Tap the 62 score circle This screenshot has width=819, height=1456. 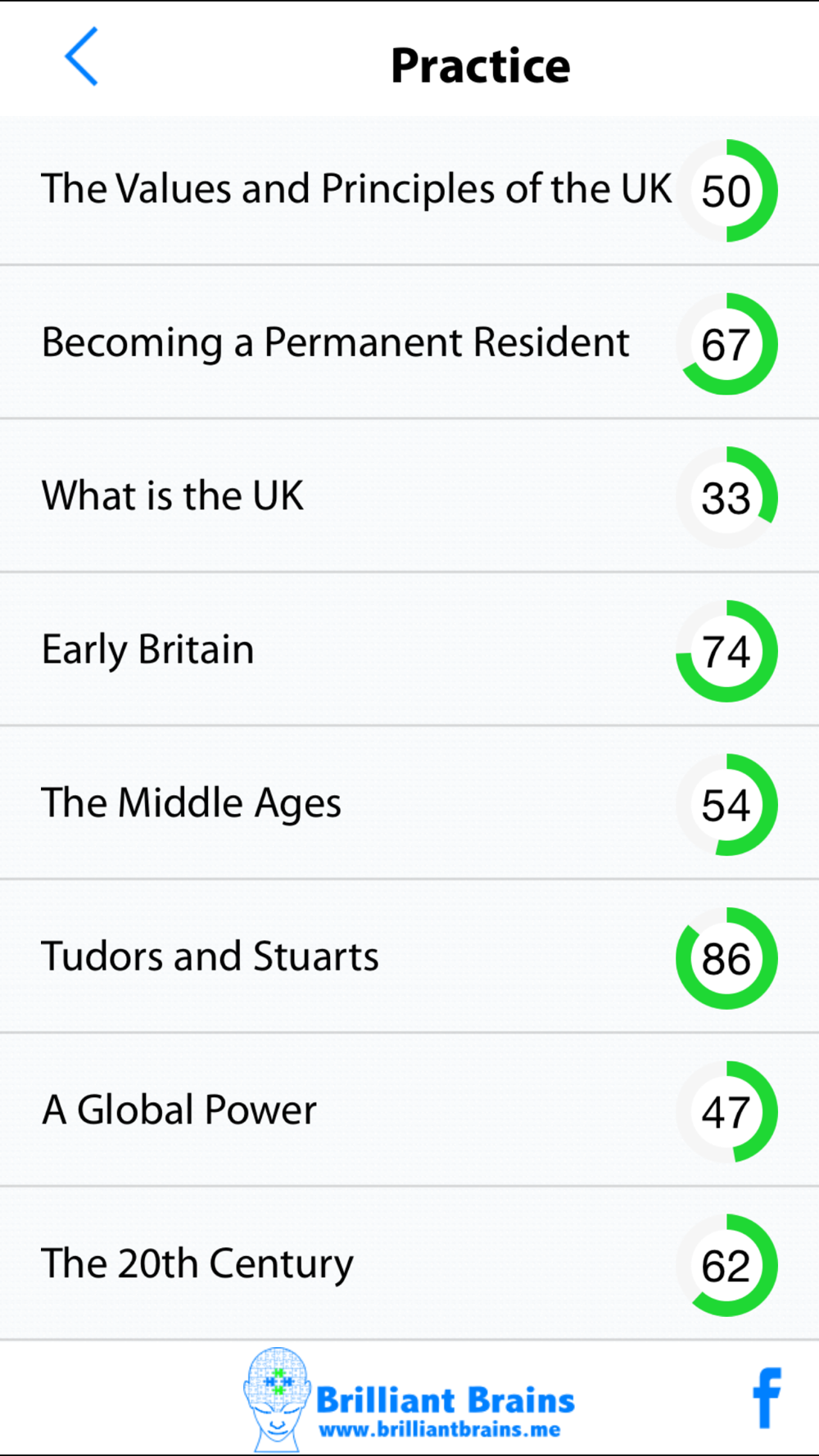[x=726, y=1265]
